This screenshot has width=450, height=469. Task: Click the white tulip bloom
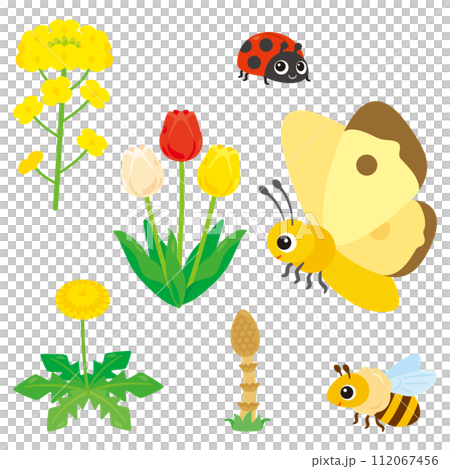[x=142, y=171]
